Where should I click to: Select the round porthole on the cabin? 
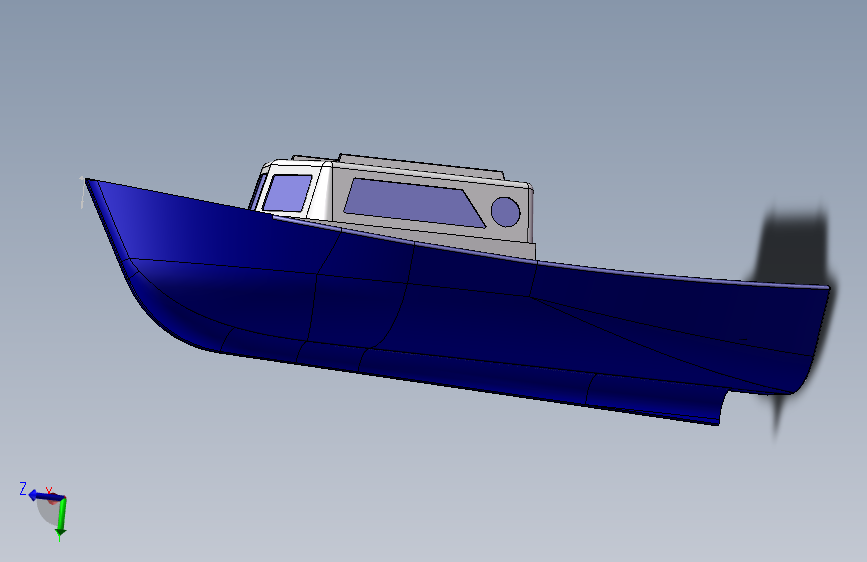(505, 212)
